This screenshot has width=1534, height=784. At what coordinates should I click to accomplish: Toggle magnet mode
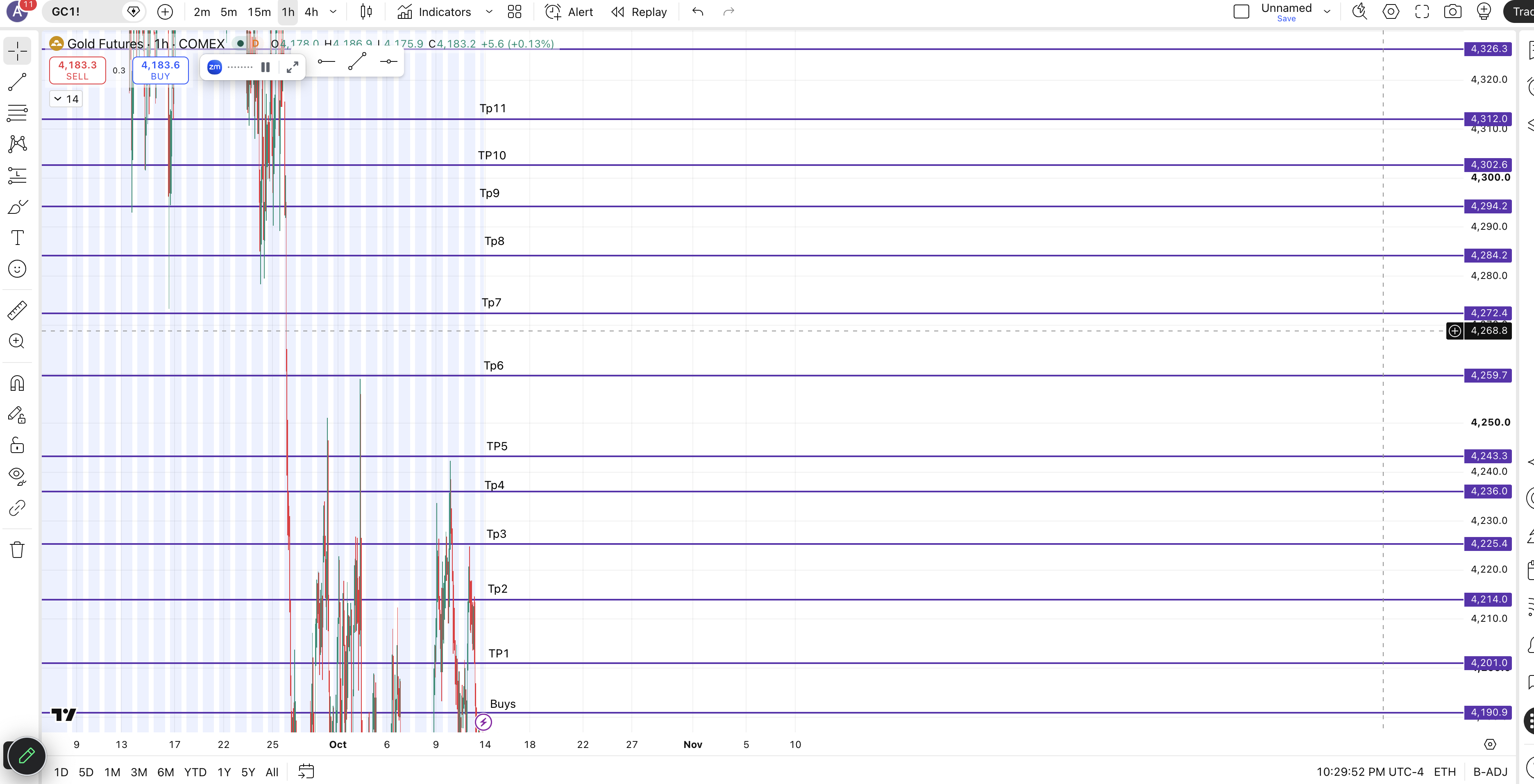tap(17, 383)
